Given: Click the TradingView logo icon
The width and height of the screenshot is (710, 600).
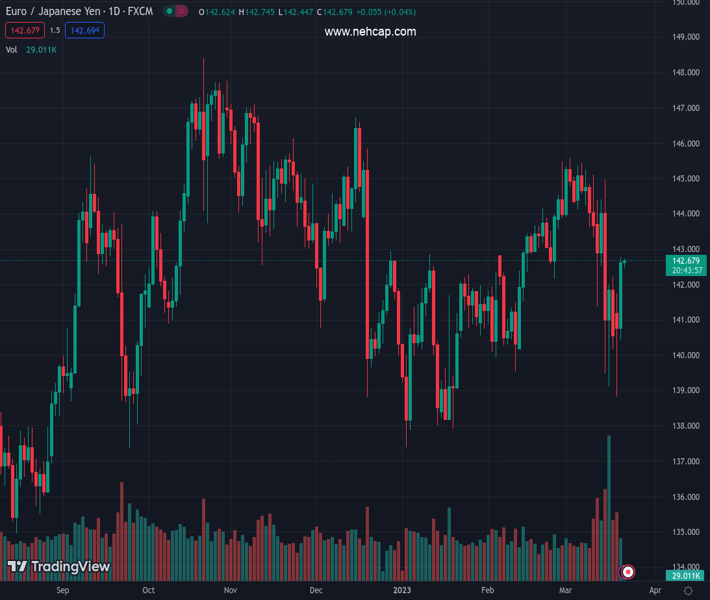Looking at the screenshot, I should click(x=17, y=567).
